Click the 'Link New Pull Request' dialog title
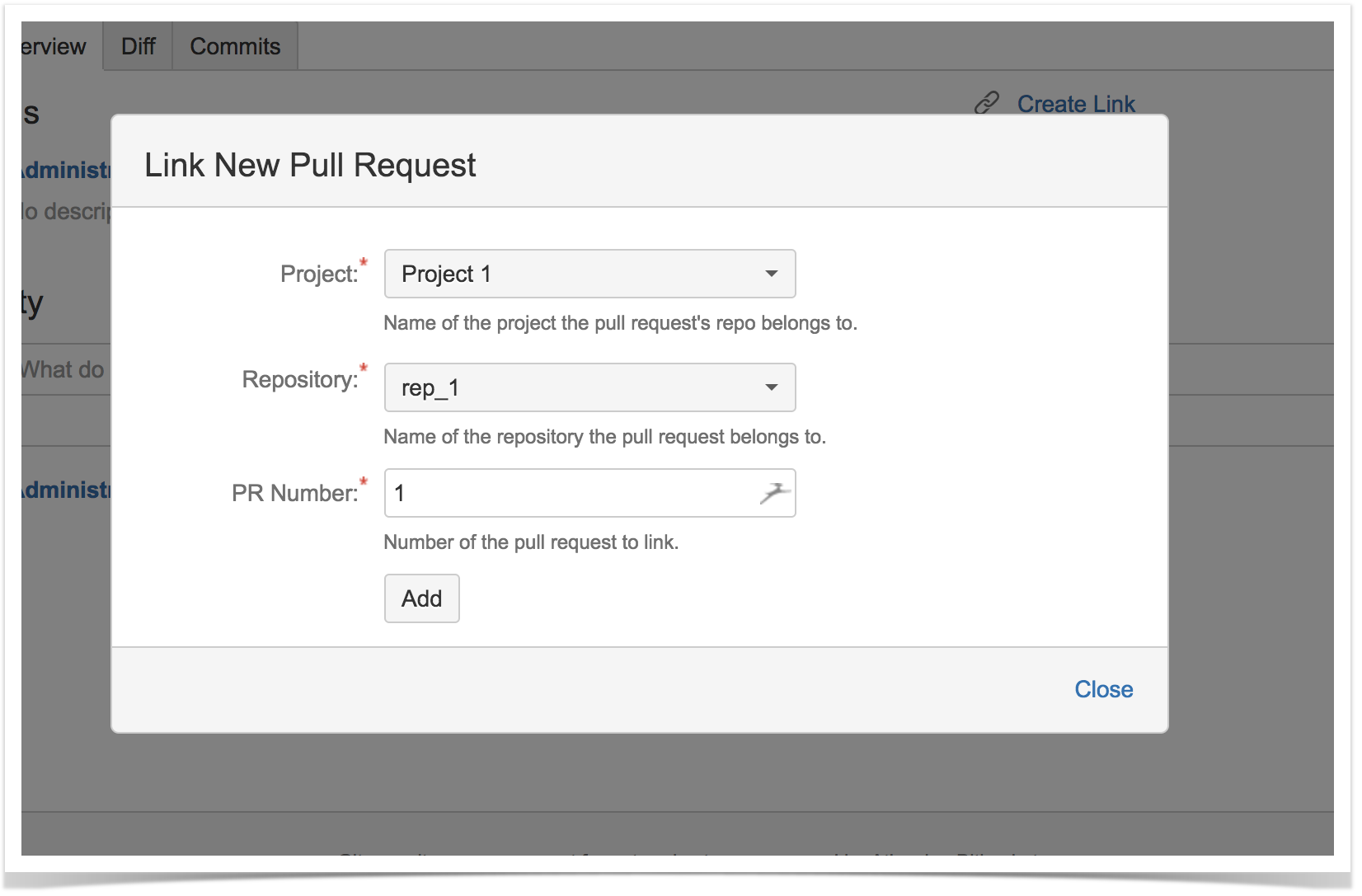The width and height of the screenshot is (1362, 896). coord(310,165)
